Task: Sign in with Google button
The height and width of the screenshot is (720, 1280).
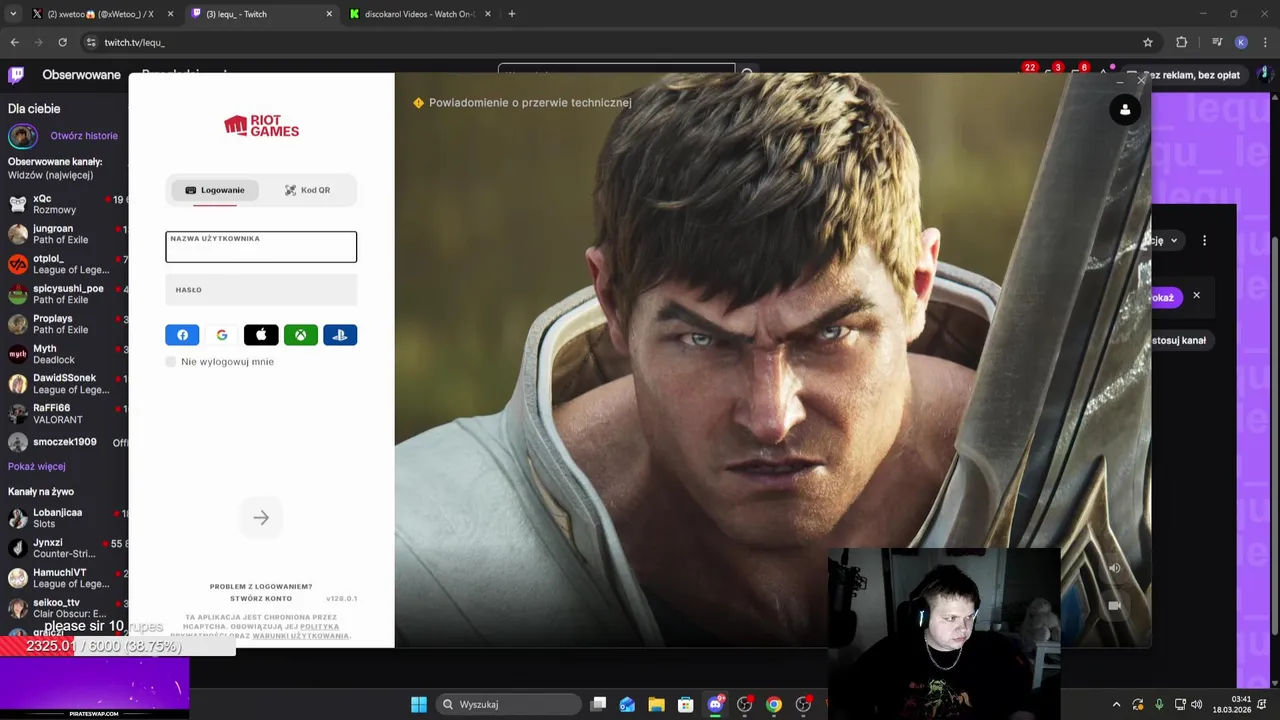Action: [x=222, y=335]
